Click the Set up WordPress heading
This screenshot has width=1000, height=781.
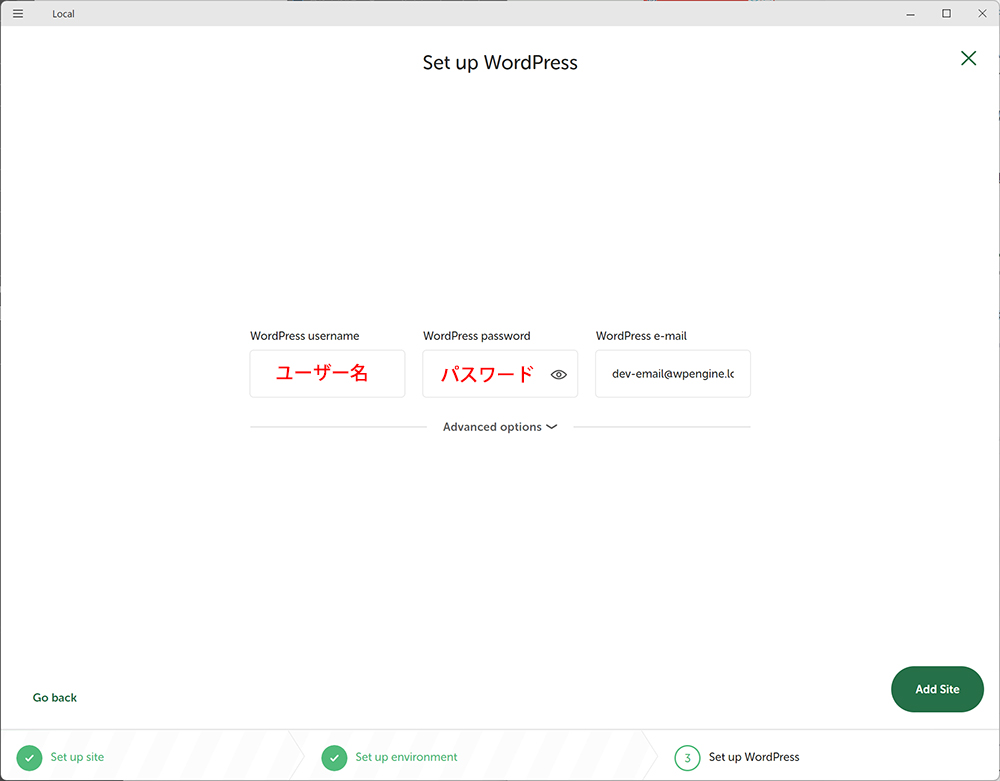point(500,62)
